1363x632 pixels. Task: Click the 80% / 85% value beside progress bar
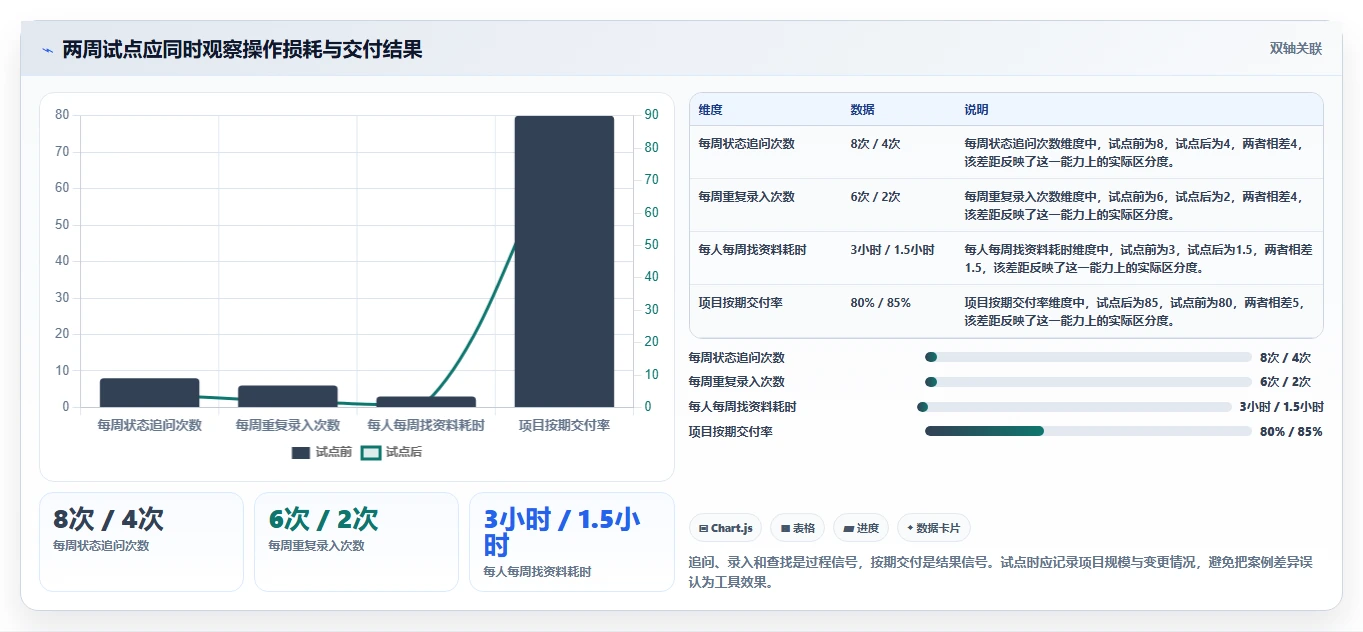pos(1291,432)
